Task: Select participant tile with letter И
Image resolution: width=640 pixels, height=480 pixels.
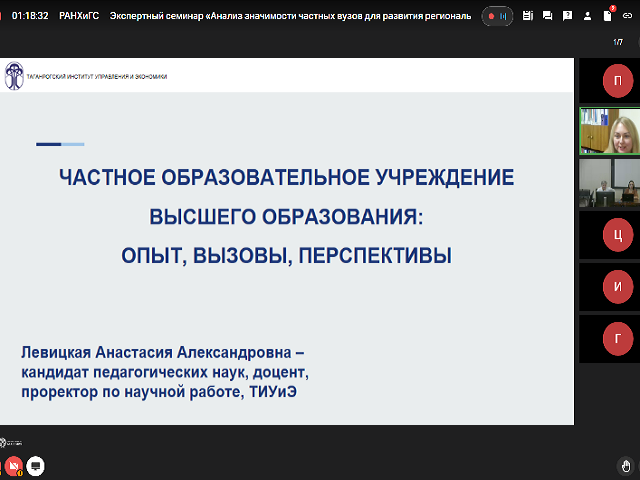Action: tap(609, 287)
